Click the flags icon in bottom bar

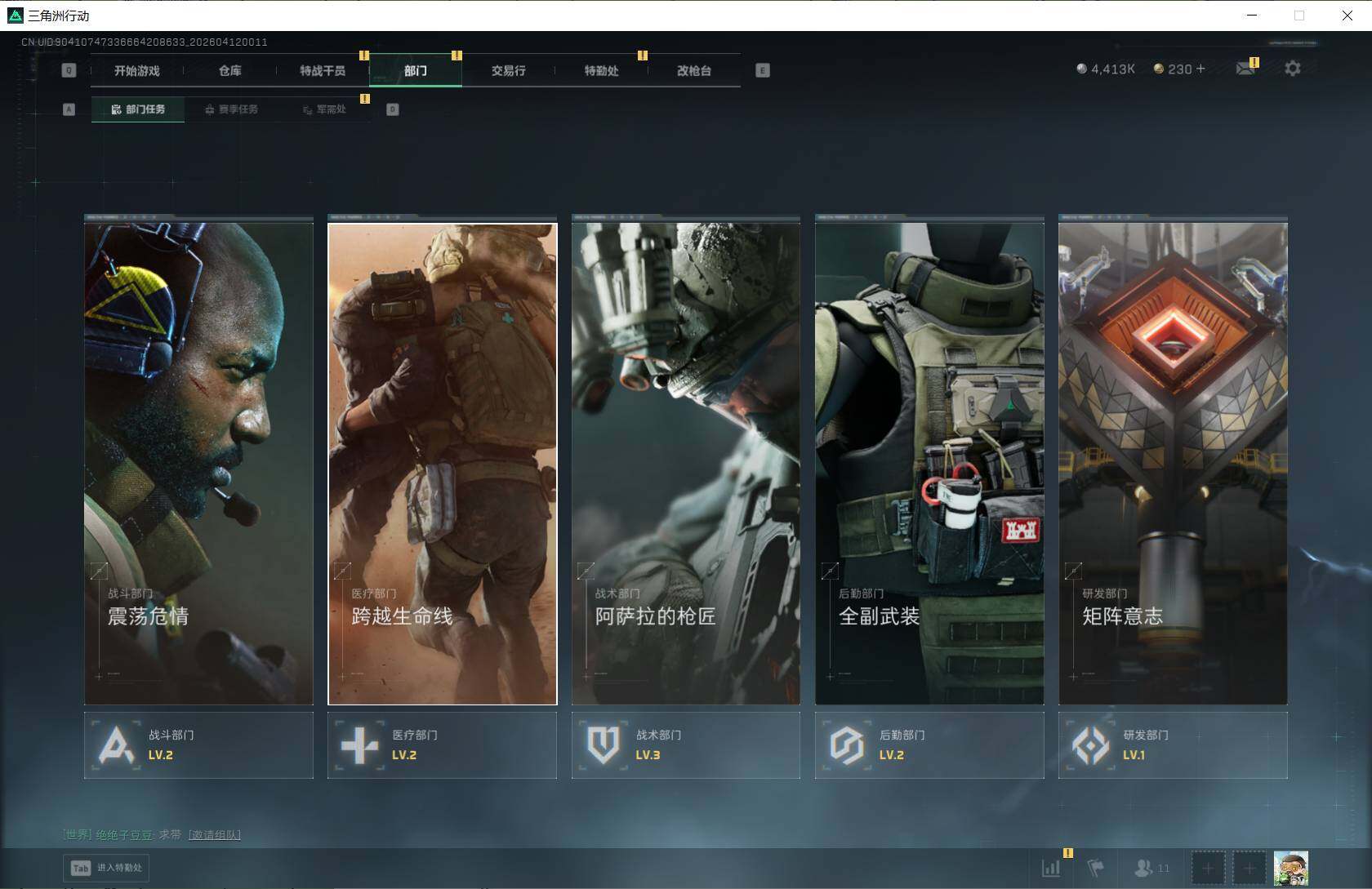1096,868
